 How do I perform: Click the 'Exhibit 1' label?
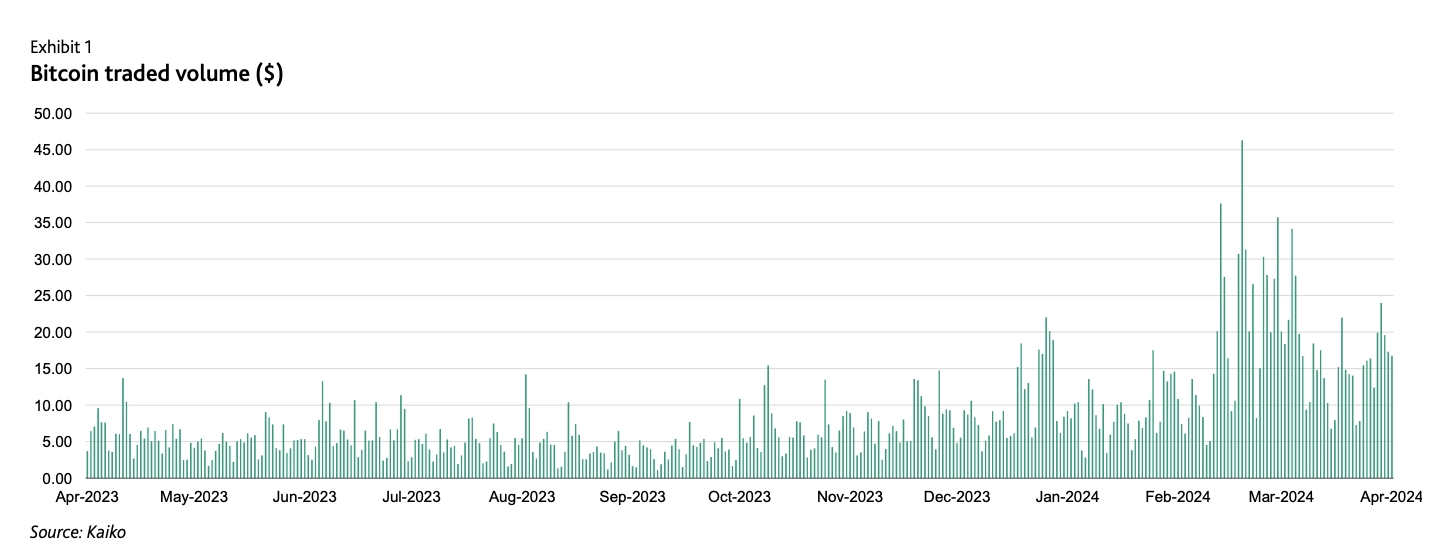(x=61, y=46)
